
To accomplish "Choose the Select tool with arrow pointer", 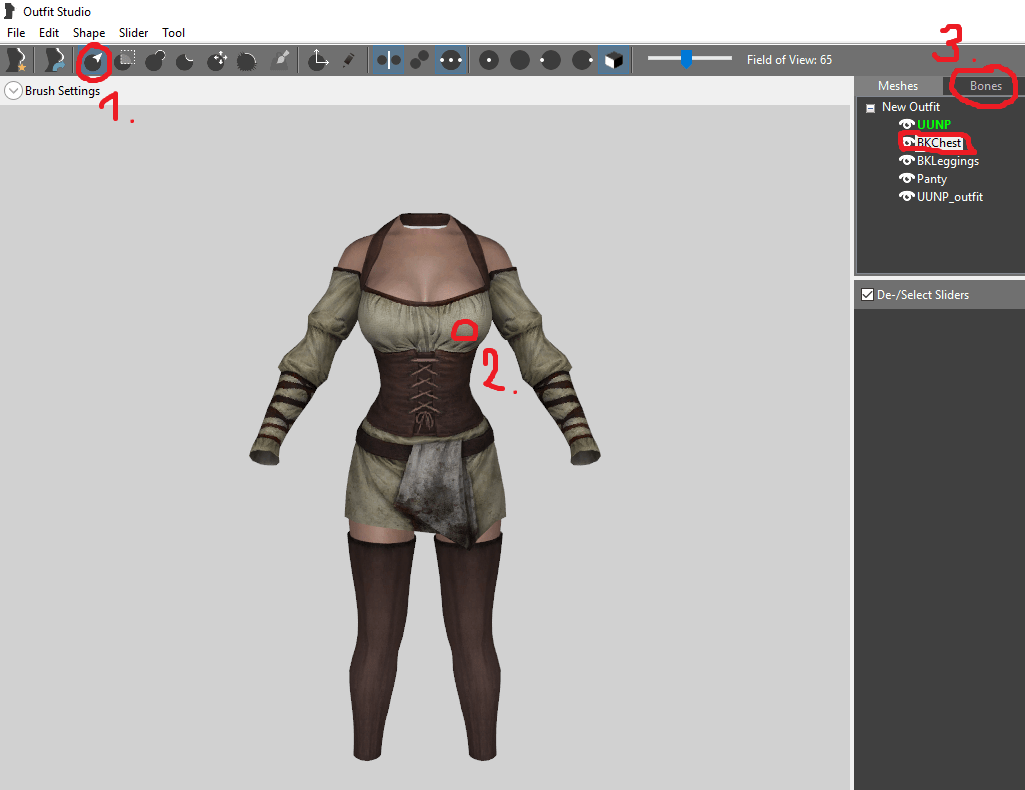I will 93,61.
